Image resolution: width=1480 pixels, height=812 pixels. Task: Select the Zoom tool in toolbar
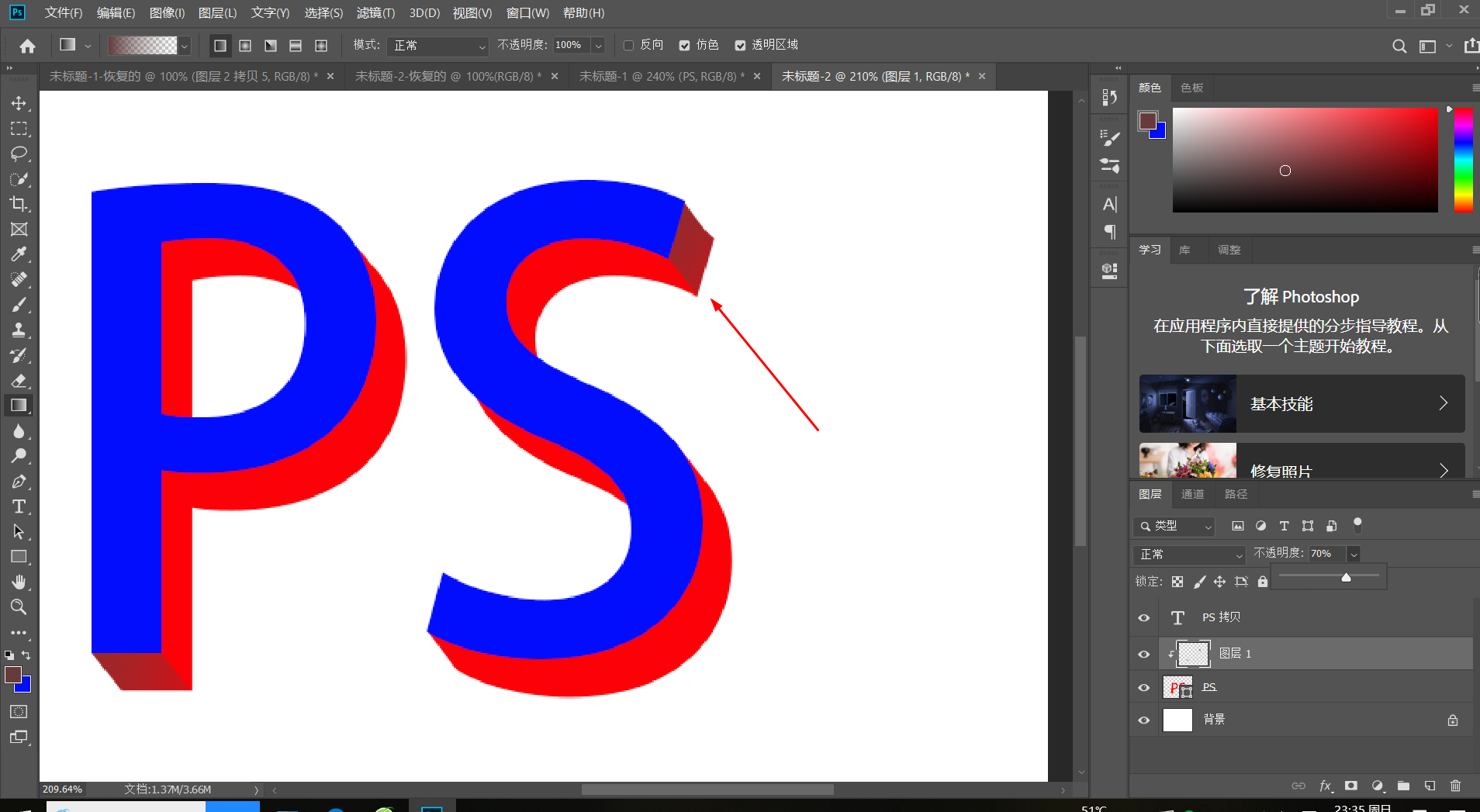[x=19, y=607]
